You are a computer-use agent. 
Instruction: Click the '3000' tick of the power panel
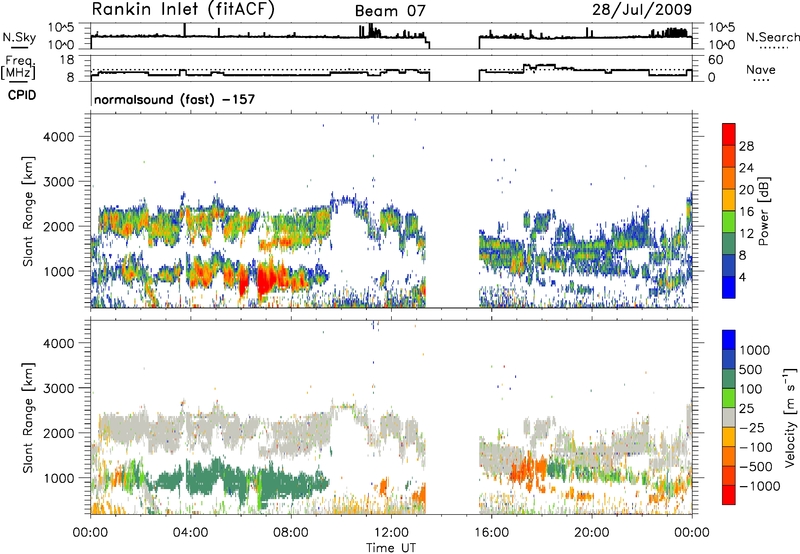tap(58, 182)
